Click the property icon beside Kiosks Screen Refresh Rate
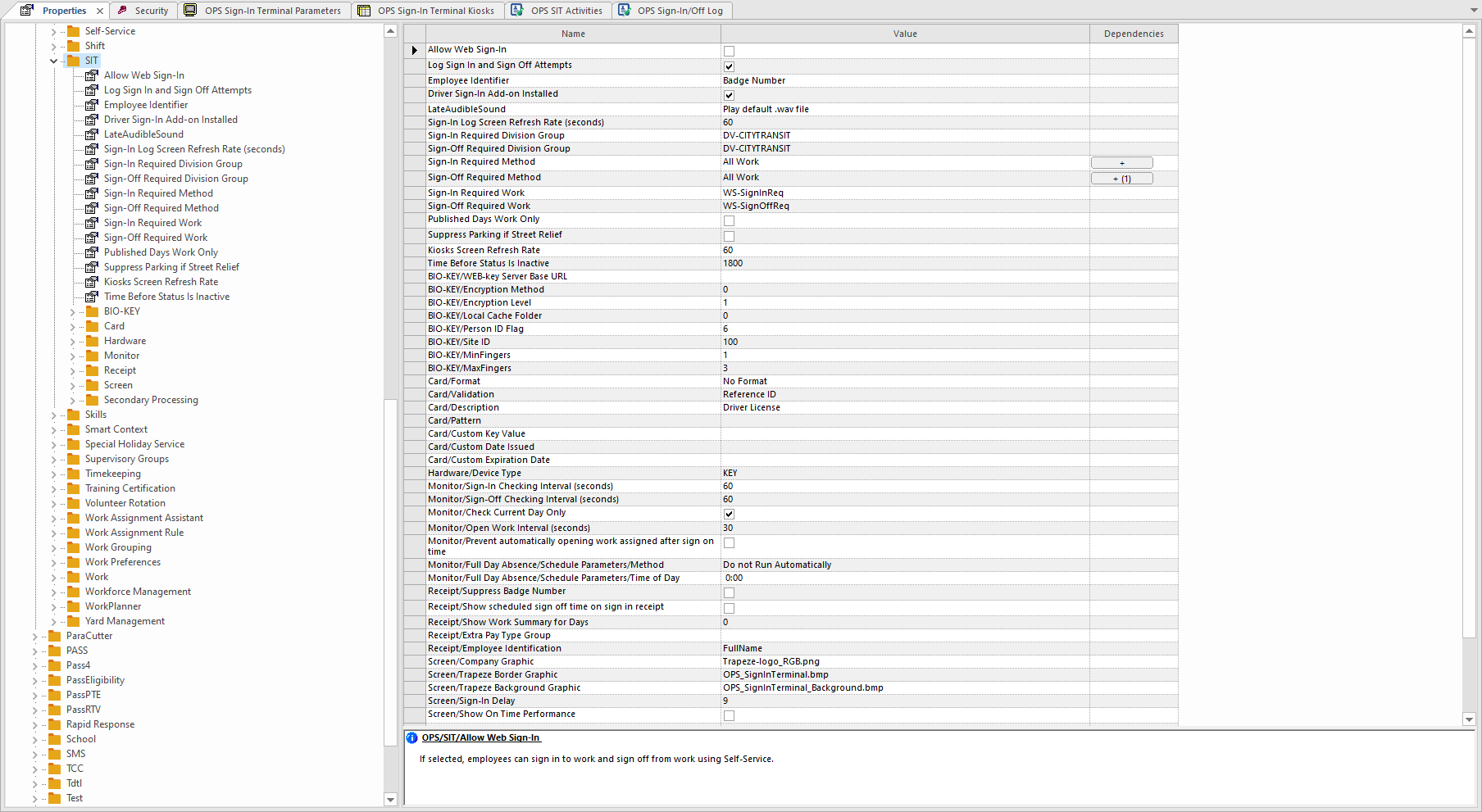Screen dimensions: 1482x812 click(91, 282)
